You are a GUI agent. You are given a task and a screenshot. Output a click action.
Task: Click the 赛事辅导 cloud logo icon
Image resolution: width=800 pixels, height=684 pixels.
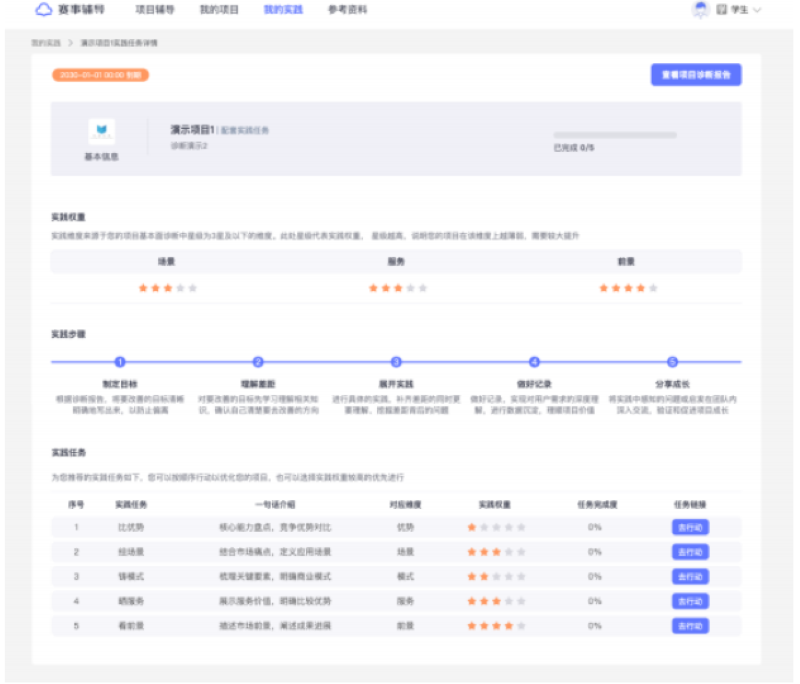[44, 10]
